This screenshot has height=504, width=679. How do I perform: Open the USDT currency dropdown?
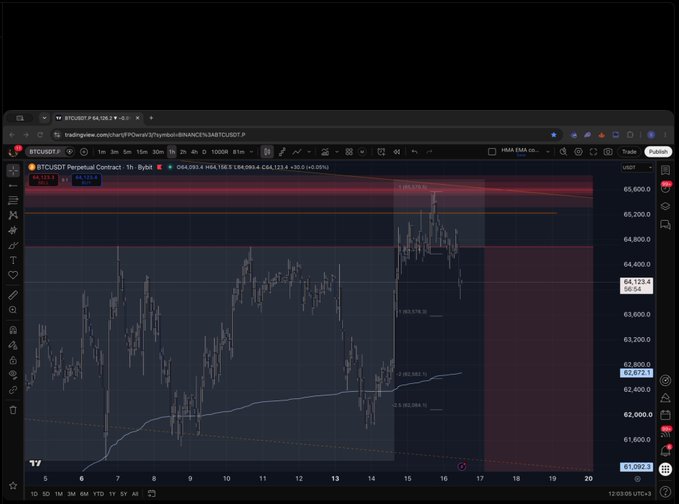point(637,168)
